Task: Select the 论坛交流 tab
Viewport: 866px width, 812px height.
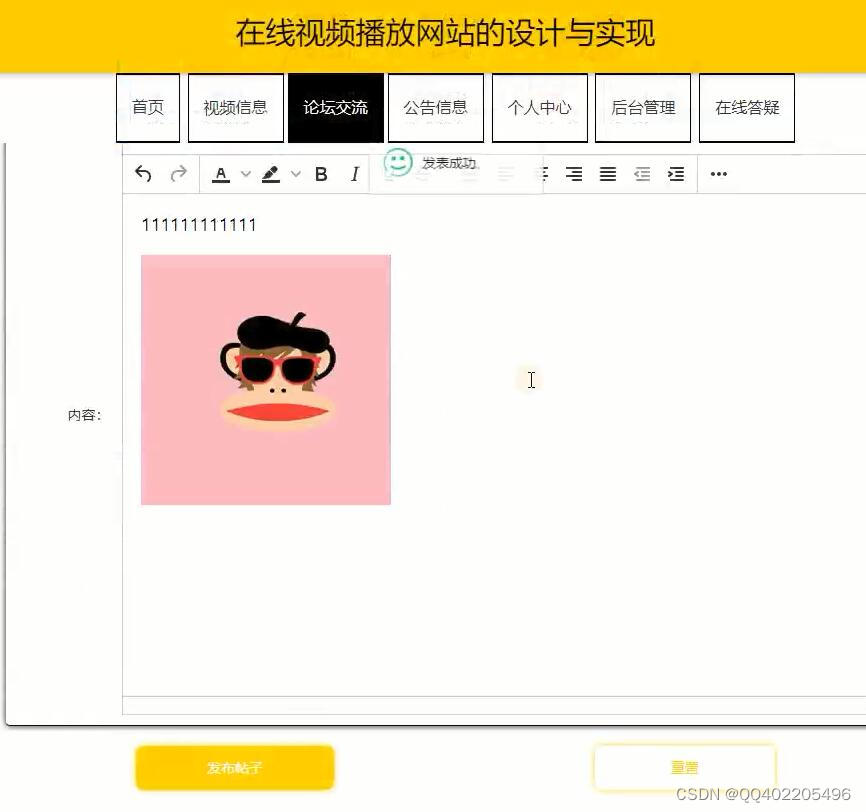Action: 335,107
